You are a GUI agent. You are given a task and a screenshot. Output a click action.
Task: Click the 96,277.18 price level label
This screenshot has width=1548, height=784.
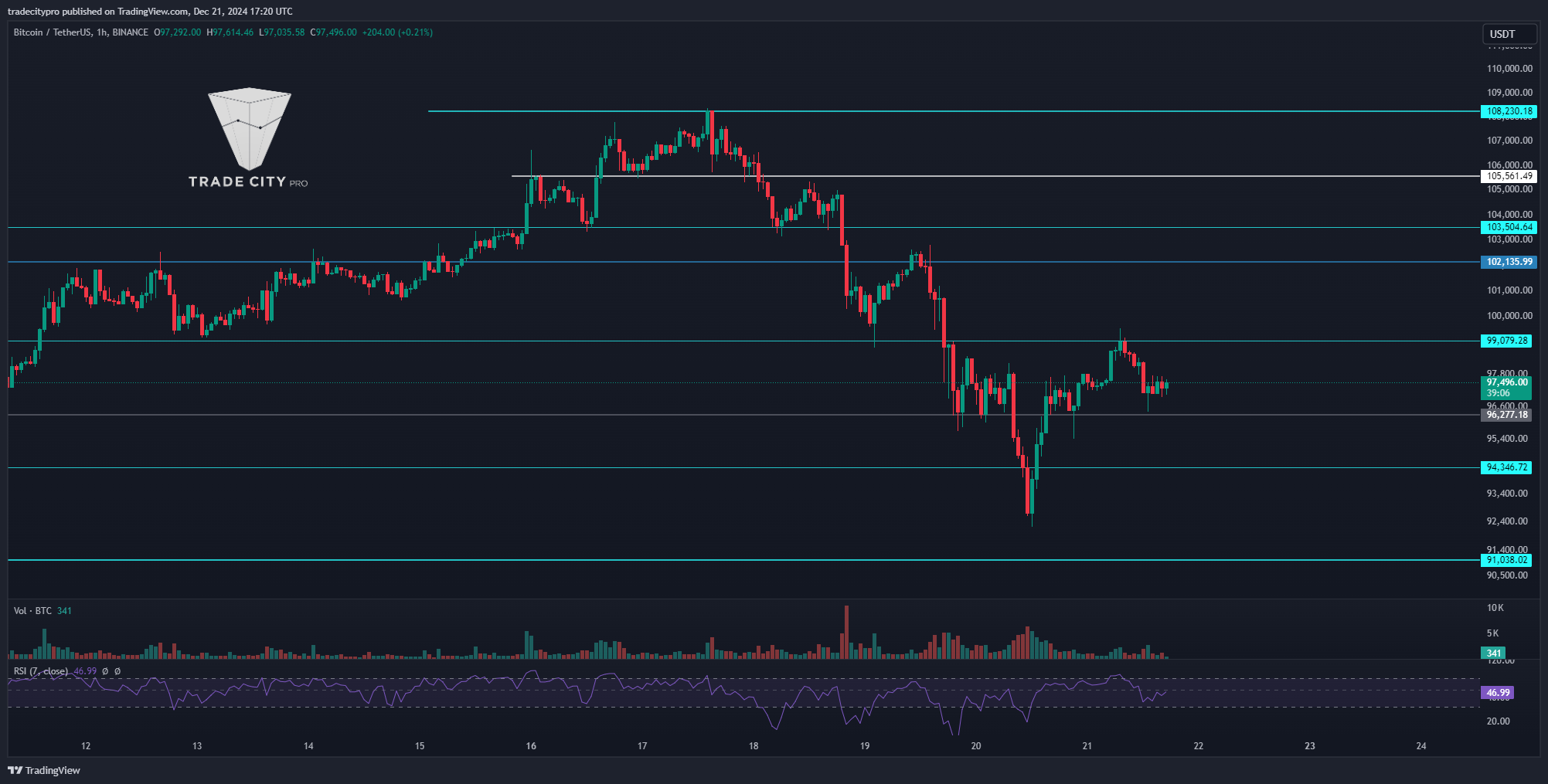click(x=1506, y=415)
